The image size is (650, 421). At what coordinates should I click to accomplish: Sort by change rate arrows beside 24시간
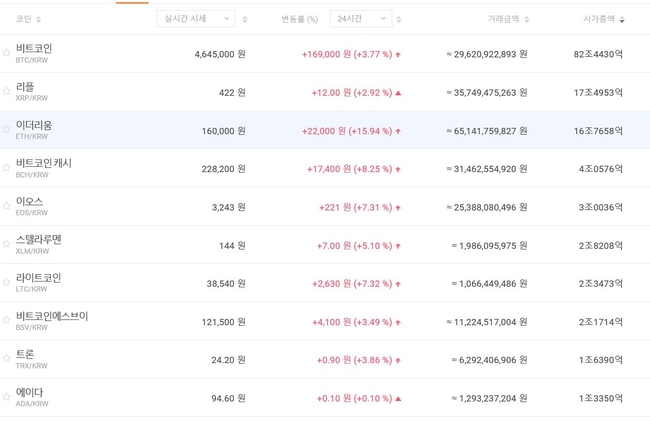coord(399,19)
